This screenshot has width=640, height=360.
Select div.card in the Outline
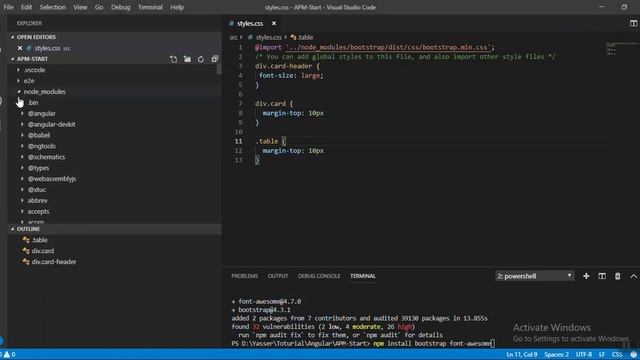tap(42, 251)
